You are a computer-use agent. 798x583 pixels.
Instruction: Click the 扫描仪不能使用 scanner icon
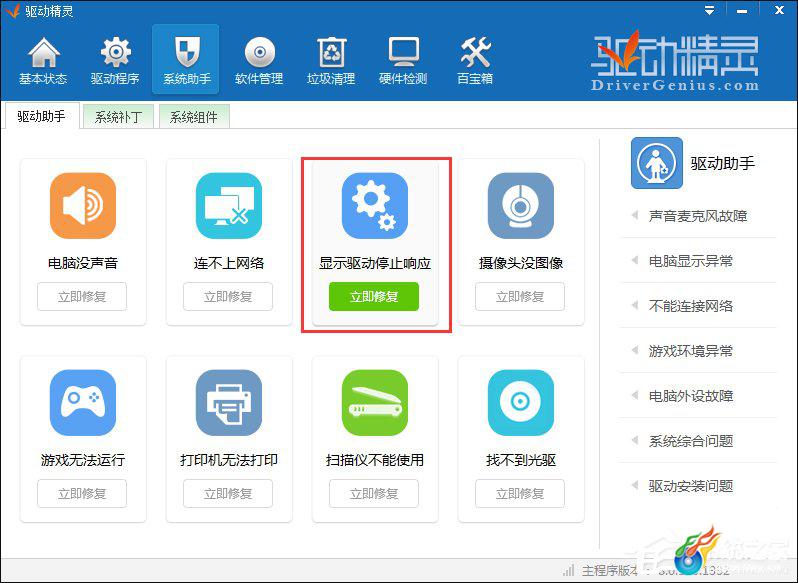(375, 402)
